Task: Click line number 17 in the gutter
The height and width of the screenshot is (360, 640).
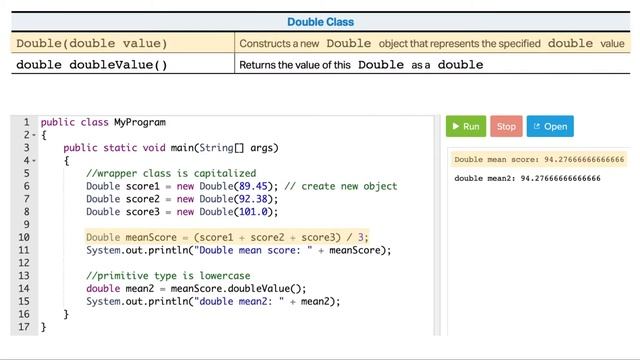Action: pos(24,327)
